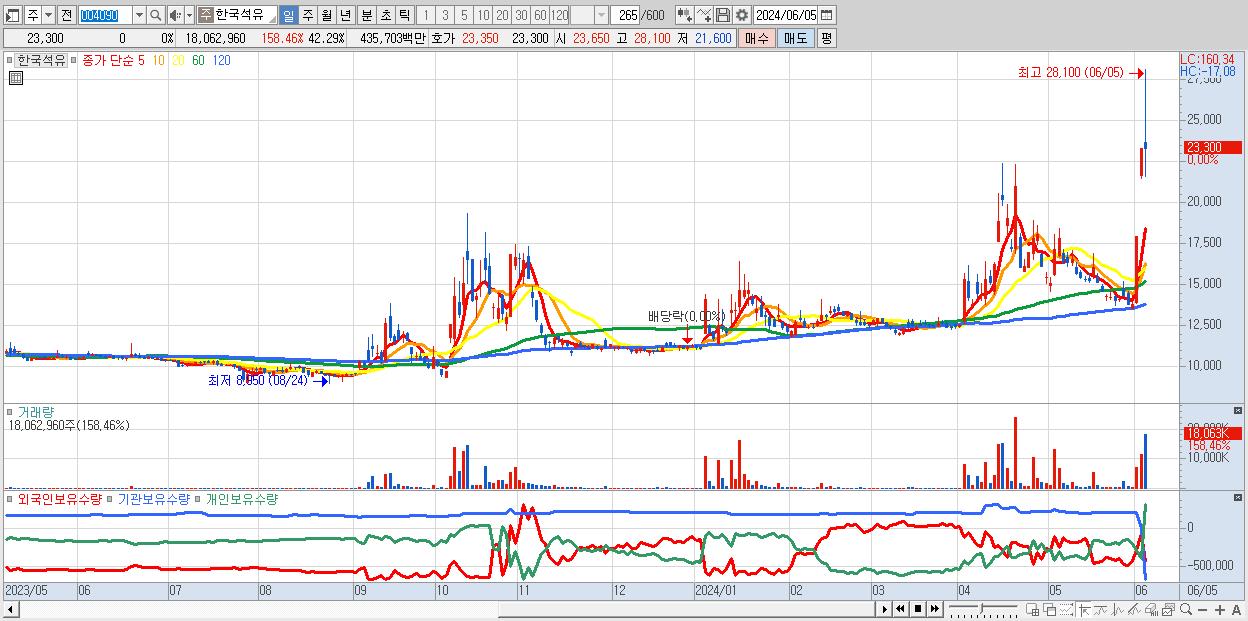The image size is (1248, 621).
Task: Choose interval 120 button
Action: coord(559,15)
